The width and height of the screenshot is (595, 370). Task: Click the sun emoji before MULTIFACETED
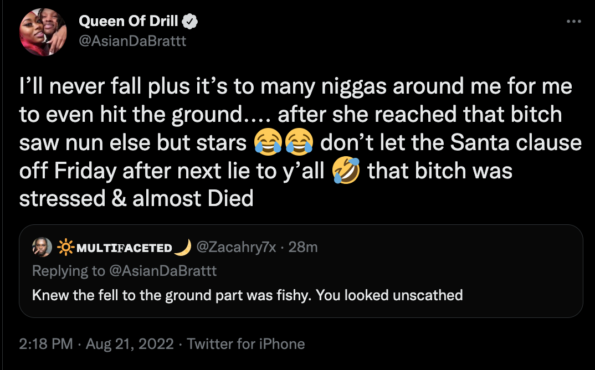pos(65,248)
